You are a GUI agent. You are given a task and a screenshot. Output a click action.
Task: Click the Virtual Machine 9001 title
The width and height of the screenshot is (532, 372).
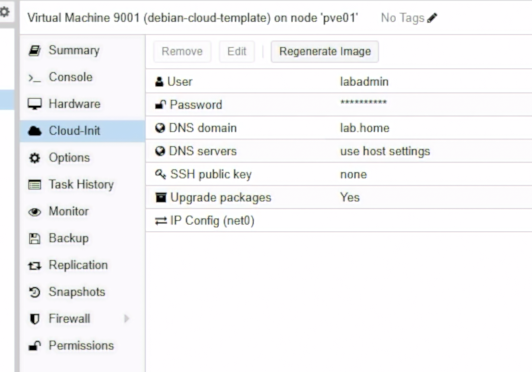pos(192,18)
